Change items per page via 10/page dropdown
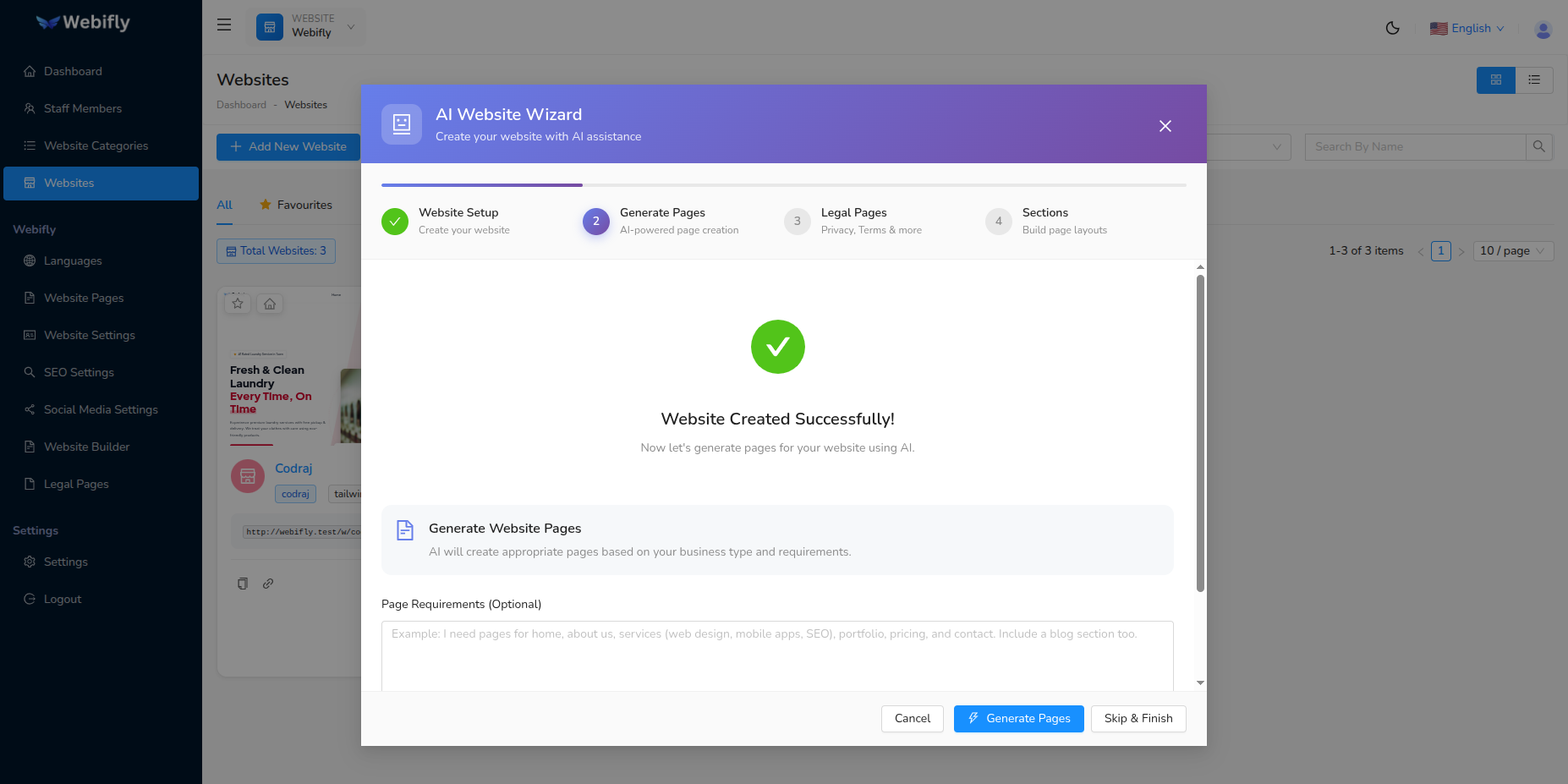The image size is (1568, 784). click(1512, 250)
